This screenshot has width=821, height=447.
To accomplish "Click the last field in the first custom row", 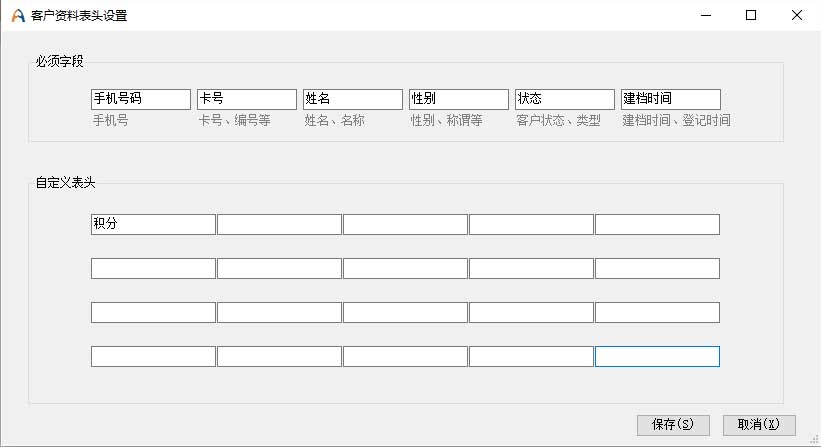I will [657, 224].
